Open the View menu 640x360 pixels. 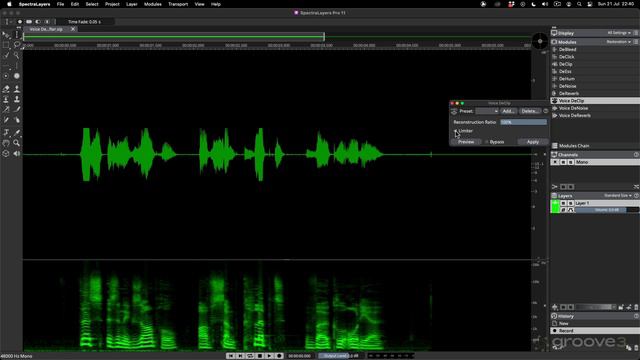pyautogui.click(x=199, y=4)
